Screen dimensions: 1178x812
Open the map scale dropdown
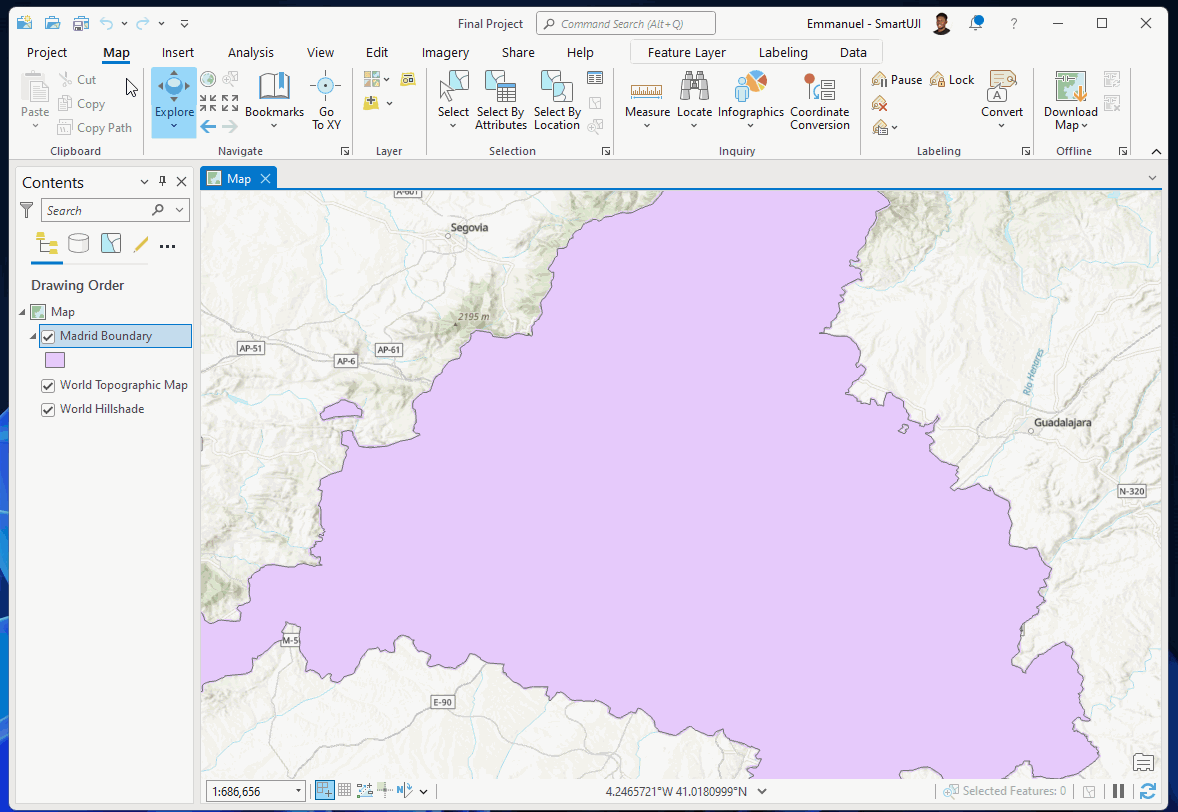(298, 791)
